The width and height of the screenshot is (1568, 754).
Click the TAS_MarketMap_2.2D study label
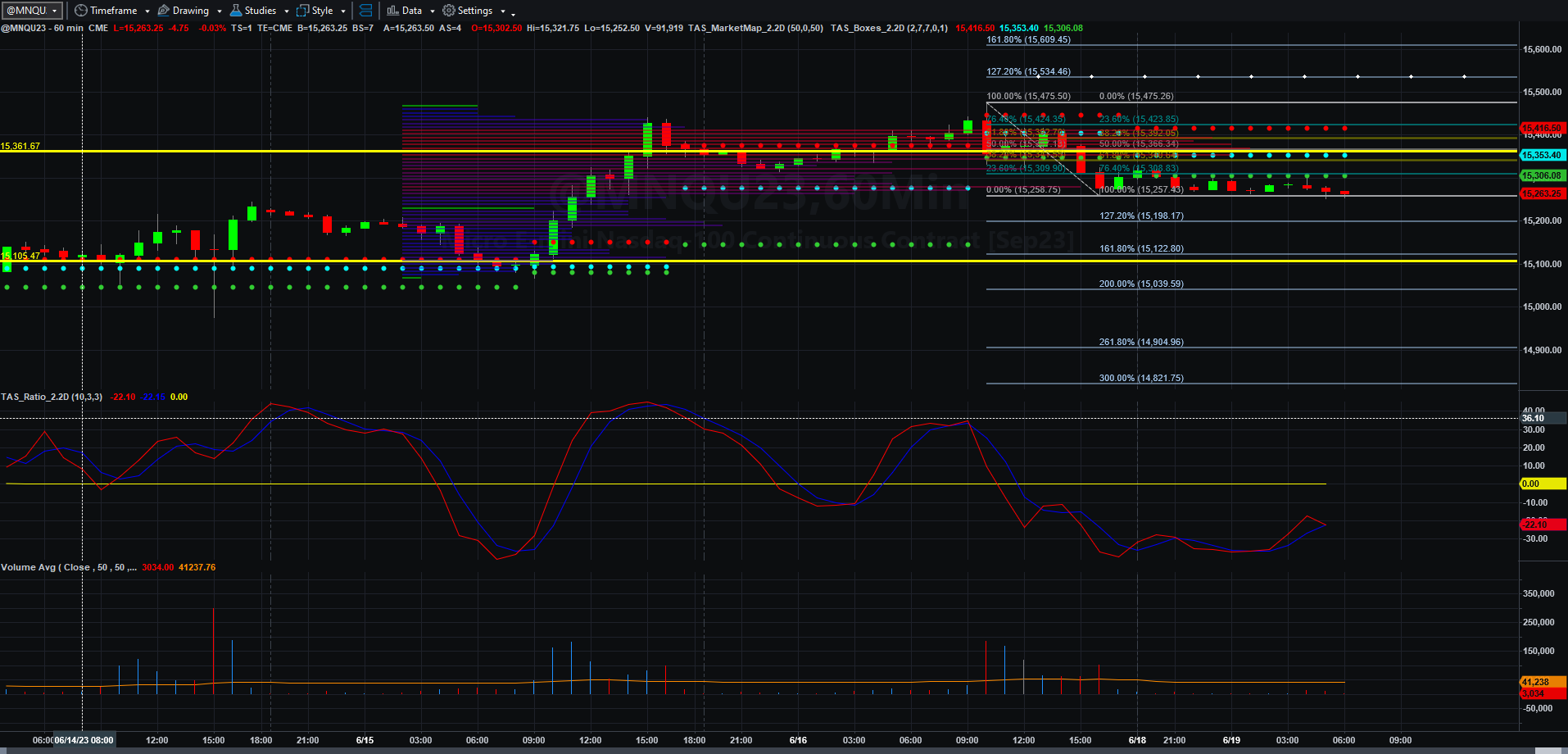[x=756, y=28]
